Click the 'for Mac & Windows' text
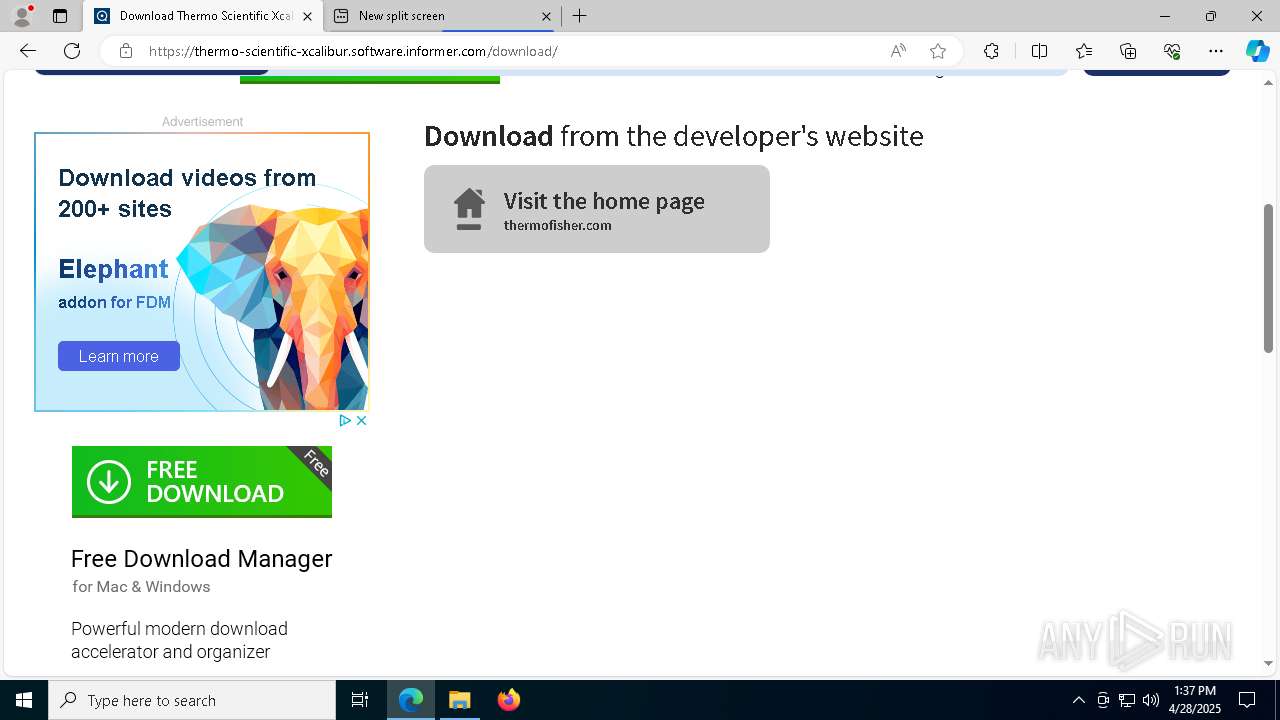This screenshot has height=720, width=1280. point(141,587)
